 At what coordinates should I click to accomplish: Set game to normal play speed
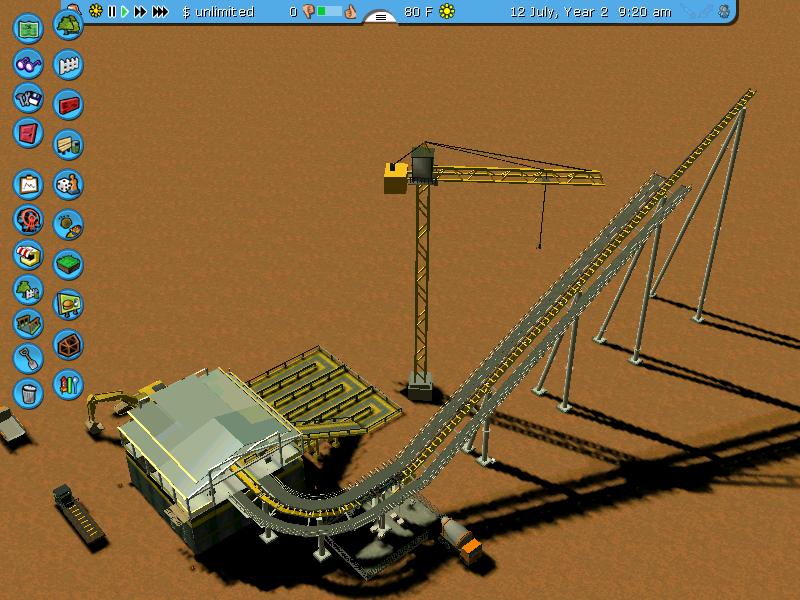[125, 12]
